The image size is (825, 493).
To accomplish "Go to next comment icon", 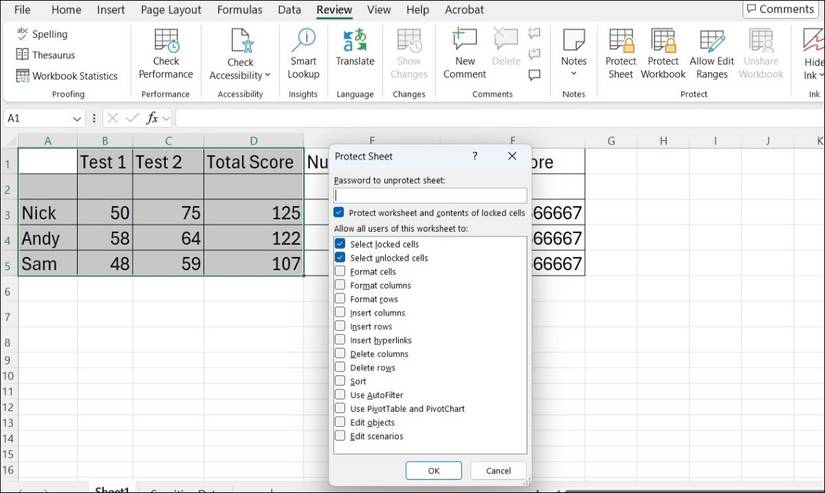I will (535, 54).
